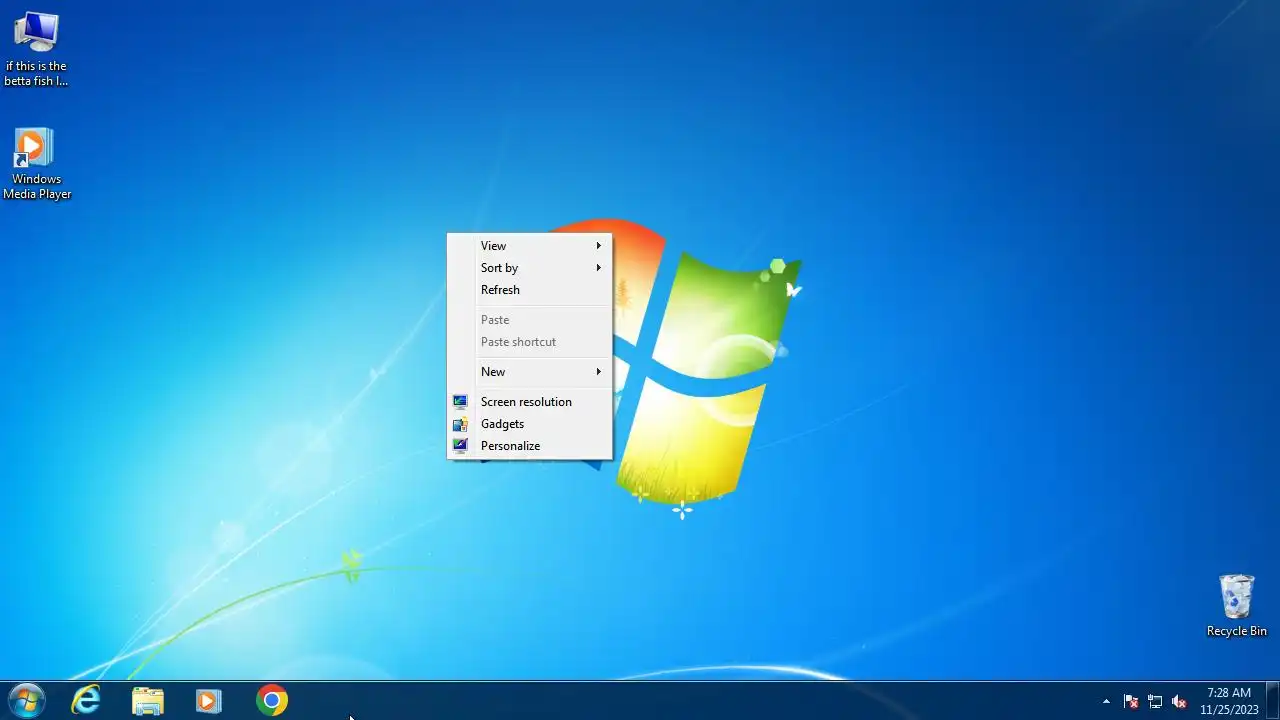Launch Windows Media Player from the taskbar
The width and height of the screenshot is (1280, 720).
click(x=208, y=701)
